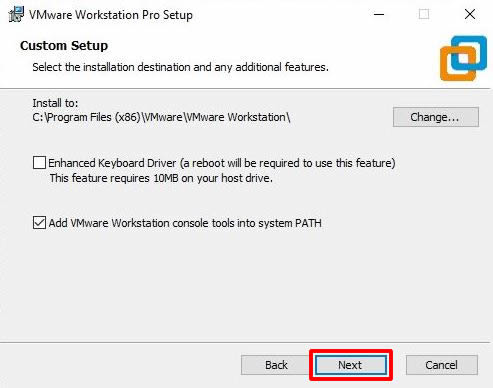Cancel the VMware Workstation setup

pyautogui.click(x=441, y=365)
